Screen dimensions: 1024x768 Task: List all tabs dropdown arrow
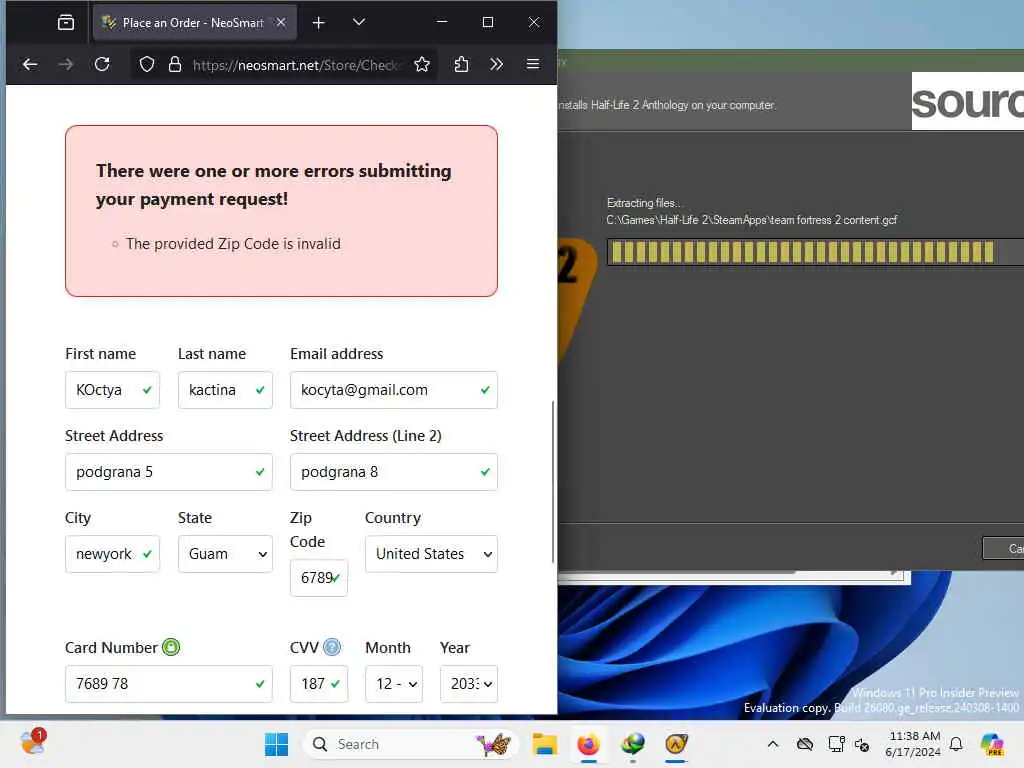click(x=359, y=22)
